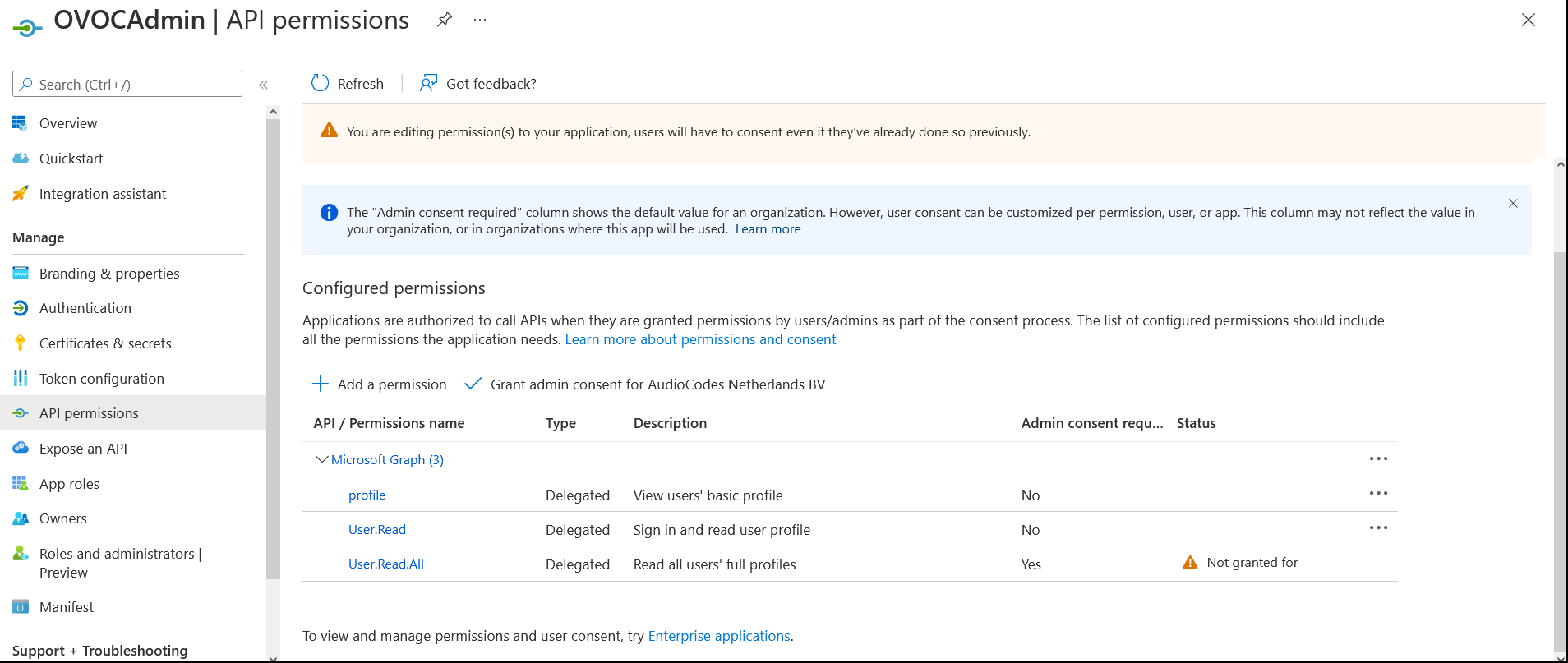Dismiss the Admin consent info banner

click(1513, 203)
